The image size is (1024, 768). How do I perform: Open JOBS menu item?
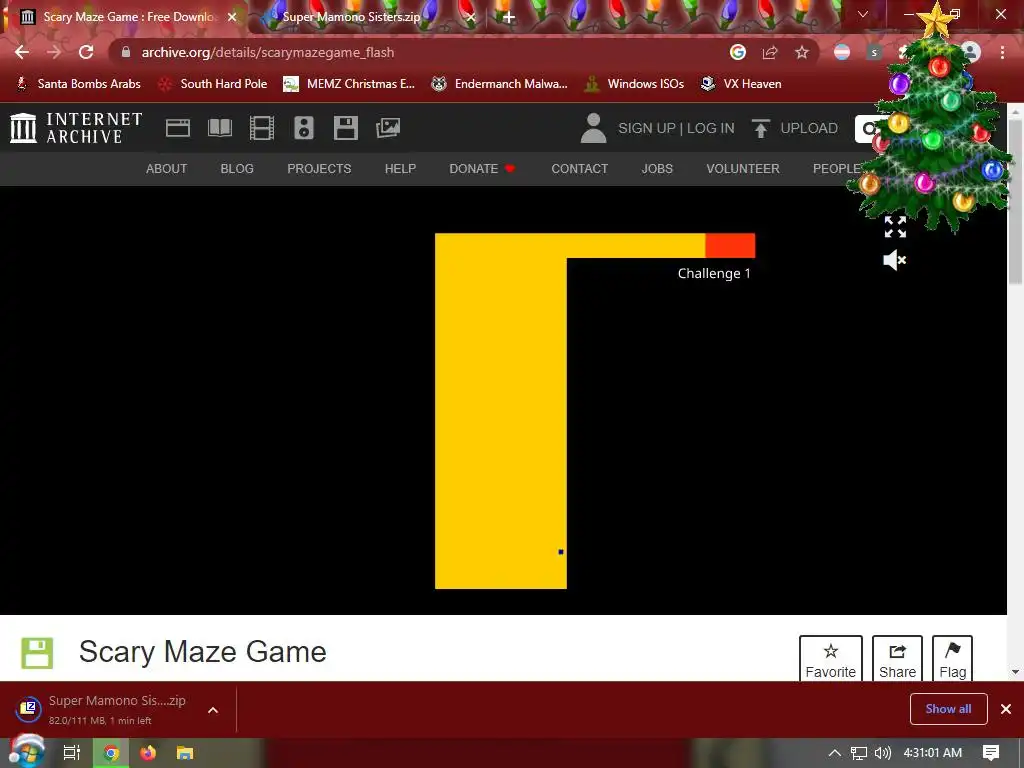657,168
